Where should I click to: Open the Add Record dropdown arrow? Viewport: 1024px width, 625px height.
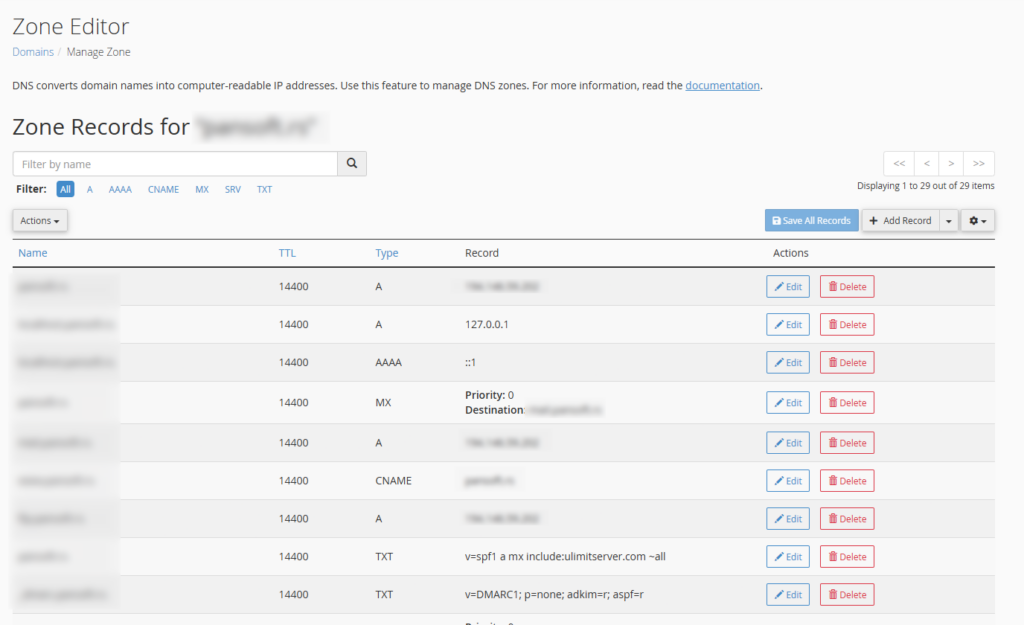point(948,221)
